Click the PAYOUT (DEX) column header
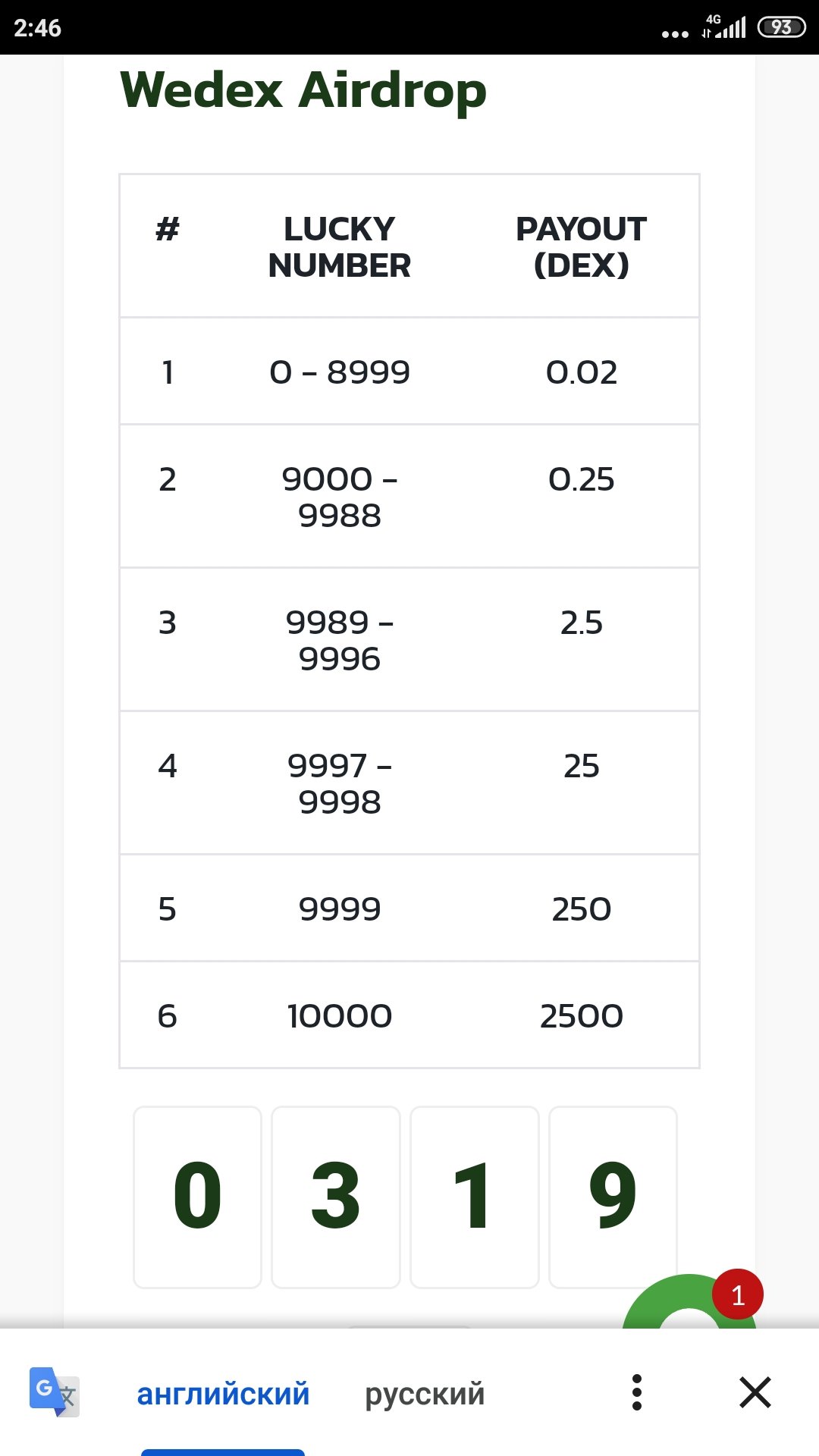 (582, 247)
